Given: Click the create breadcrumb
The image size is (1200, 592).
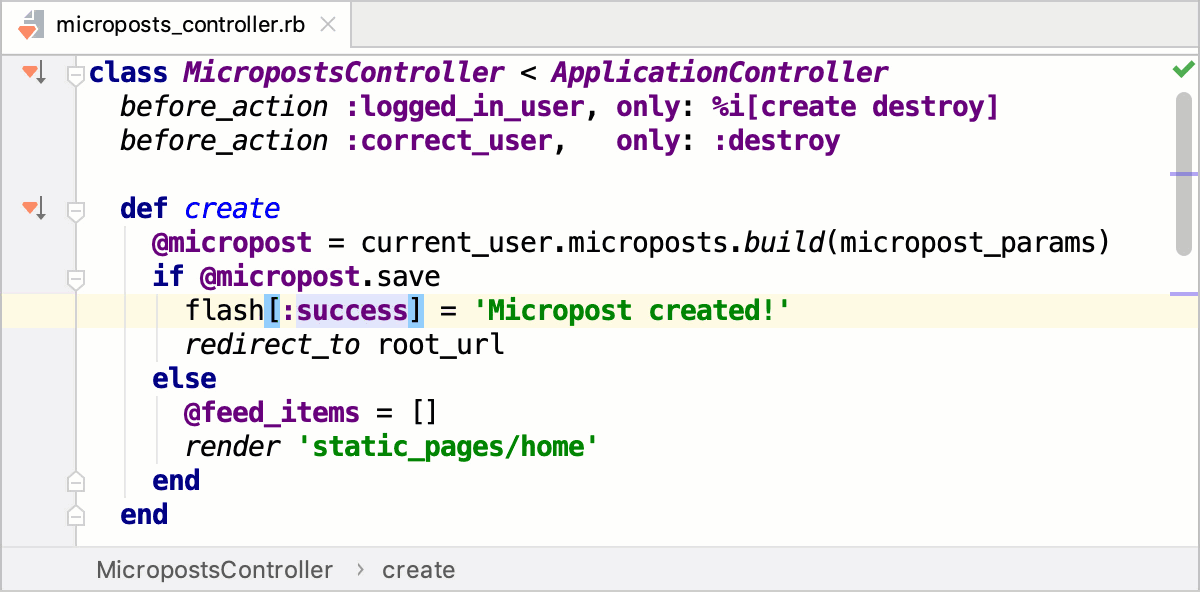Looking at the screenshot, I should [418, 570].
